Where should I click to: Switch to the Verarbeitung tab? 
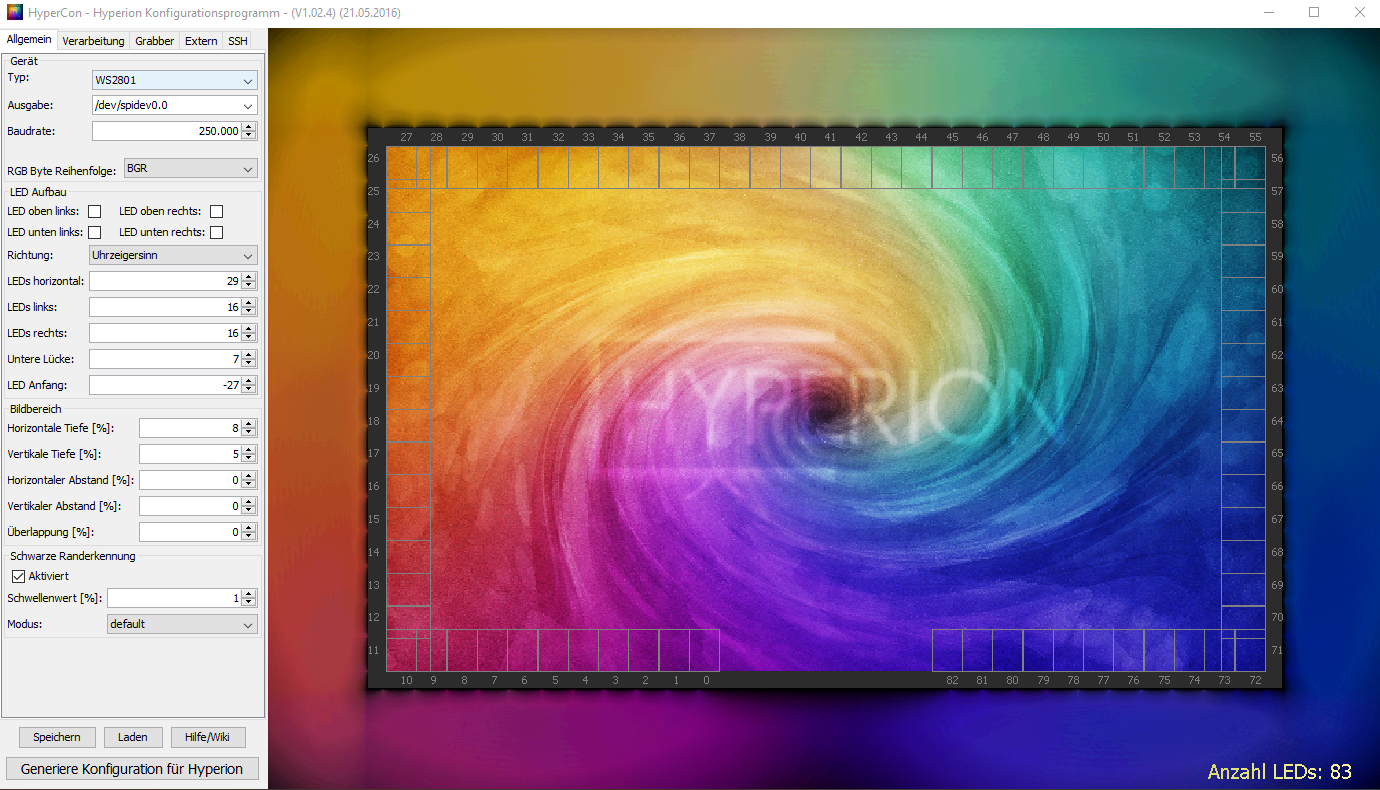(x=93, y=41)
